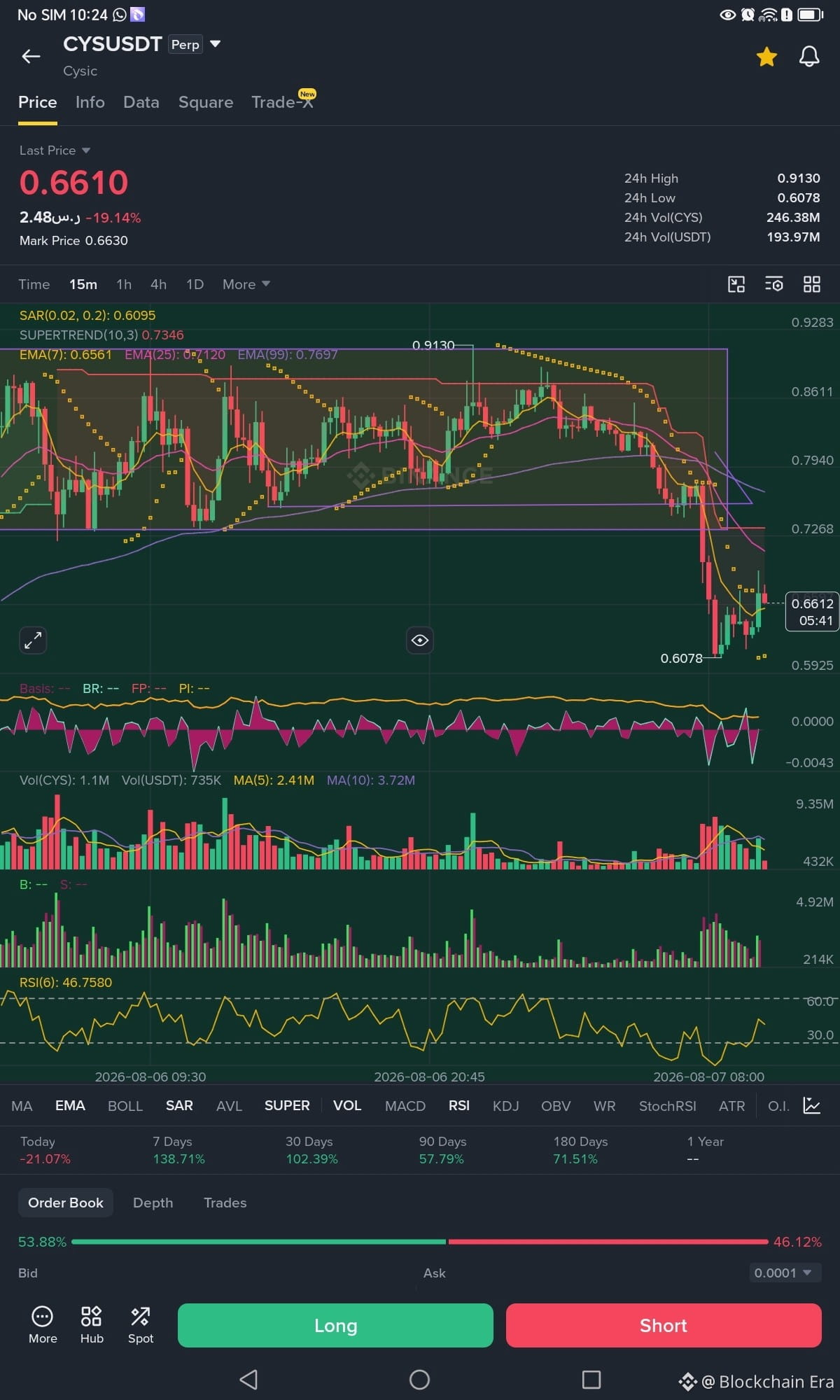
Task: Open chart drawing tools icon
Action: (x=736, y=284)
